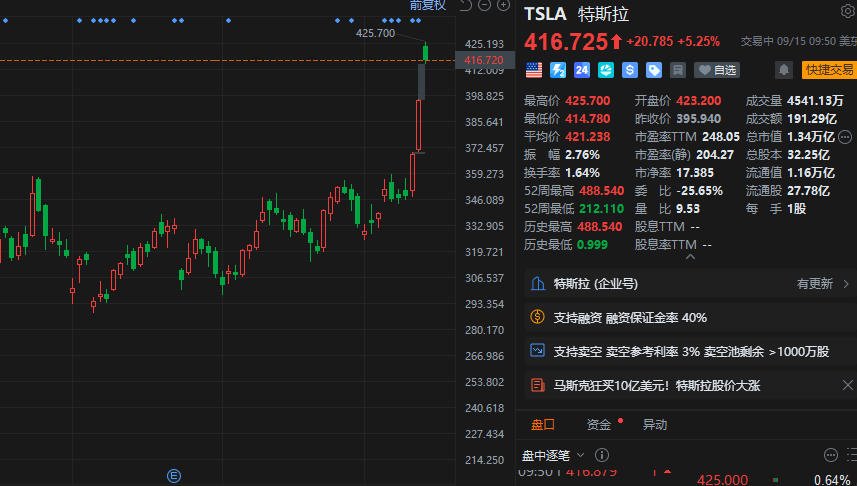
Task: Click the 昨收价 395.940 value
Action: click(x=698, y=119)
